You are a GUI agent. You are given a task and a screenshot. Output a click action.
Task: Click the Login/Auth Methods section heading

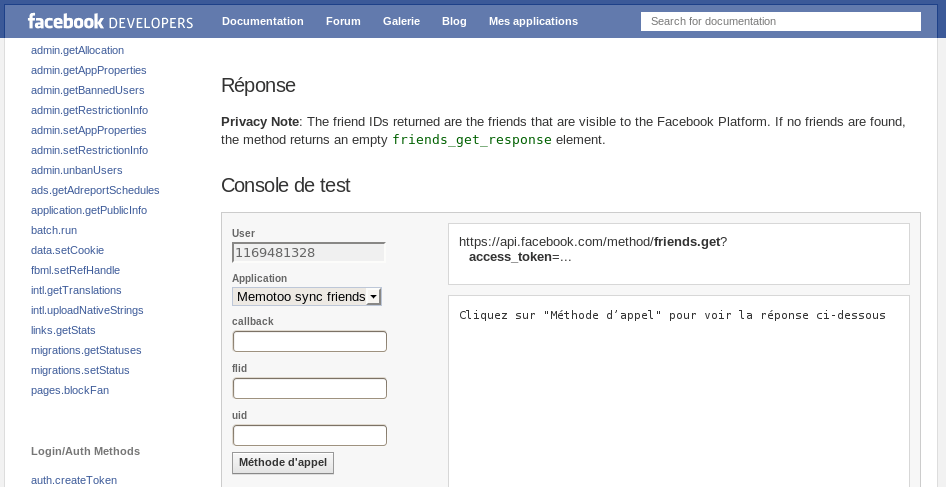pos(86,450)
